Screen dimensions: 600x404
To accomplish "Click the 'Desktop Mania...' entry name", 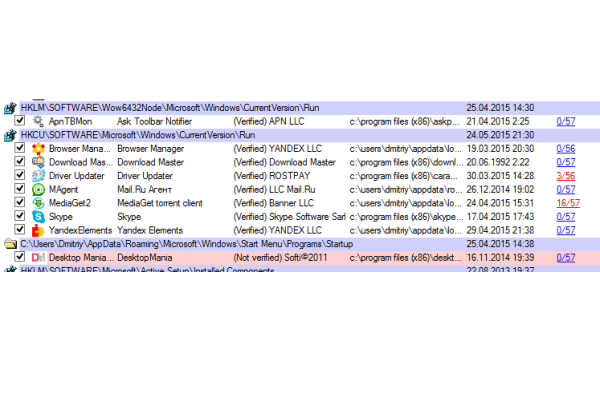I will (81, 257).
